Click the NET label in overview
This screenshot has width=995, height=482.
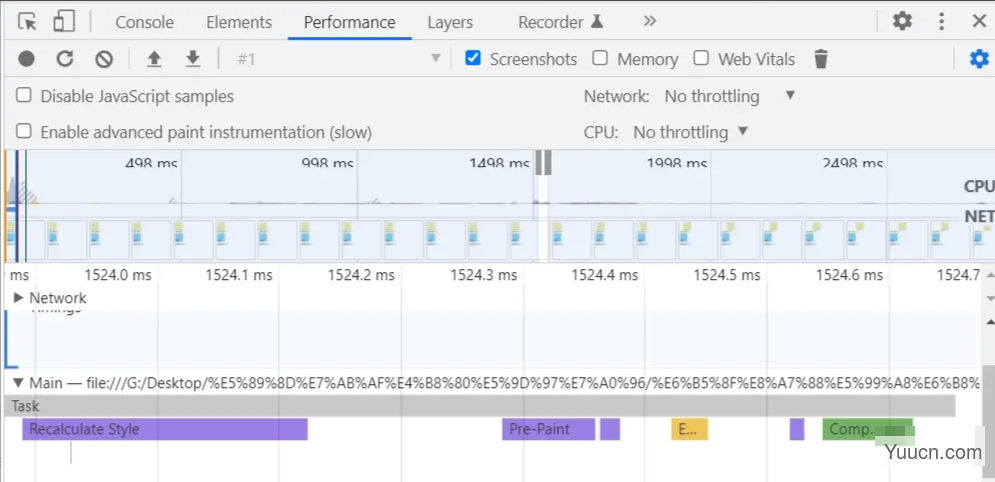[979, 217]
